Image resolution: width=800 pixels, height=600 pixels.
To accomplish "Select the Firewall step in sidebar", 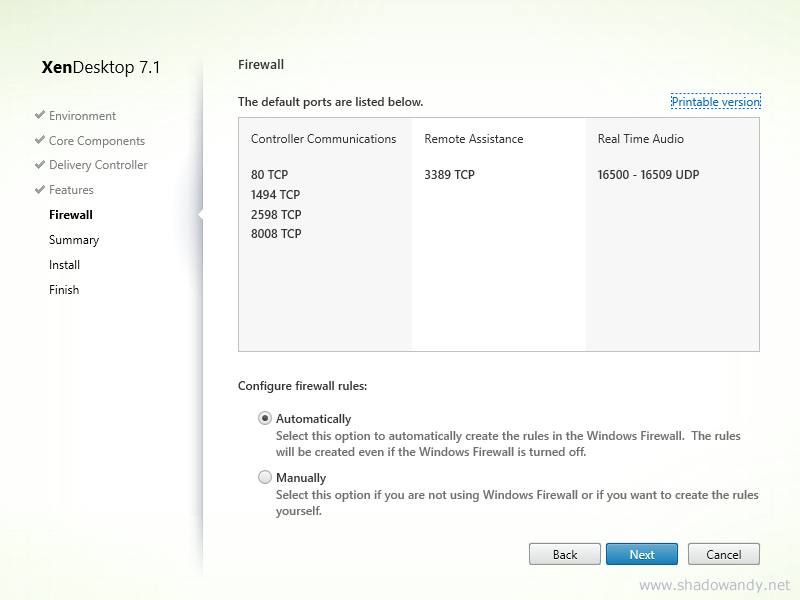I will click(x=70, y=215).
